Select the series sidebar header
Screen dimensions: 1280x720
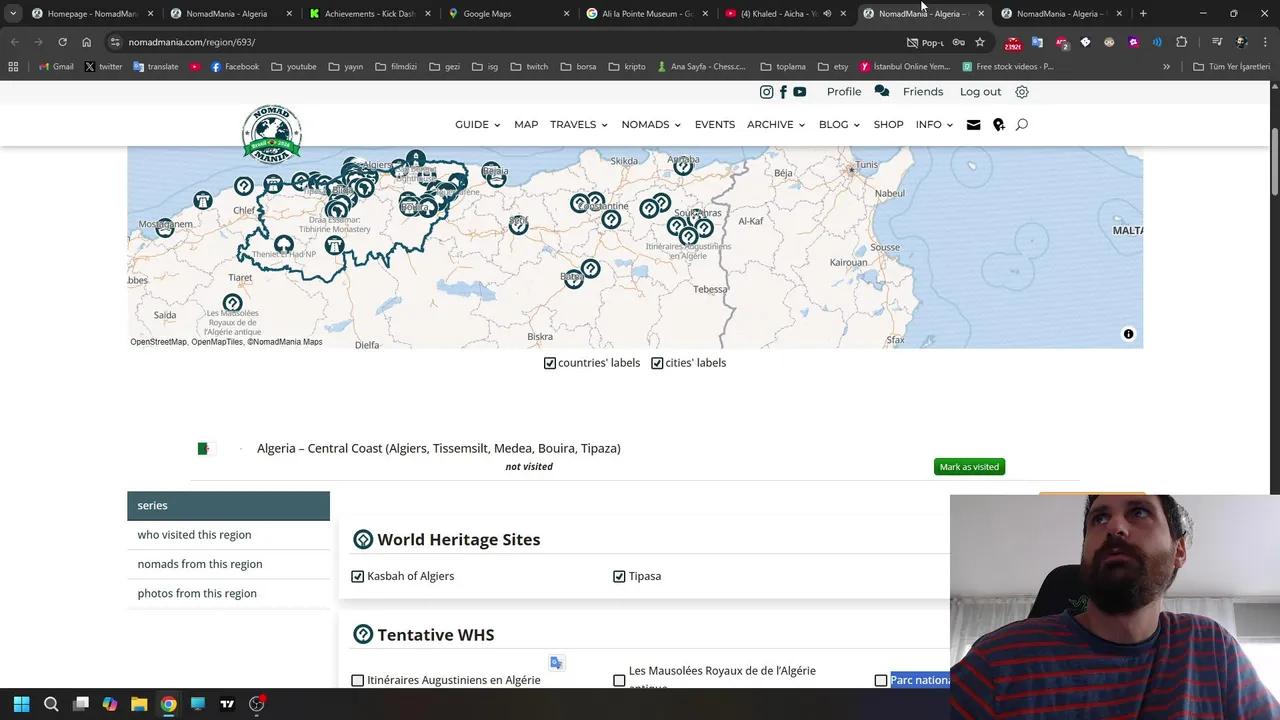(228, 506)
